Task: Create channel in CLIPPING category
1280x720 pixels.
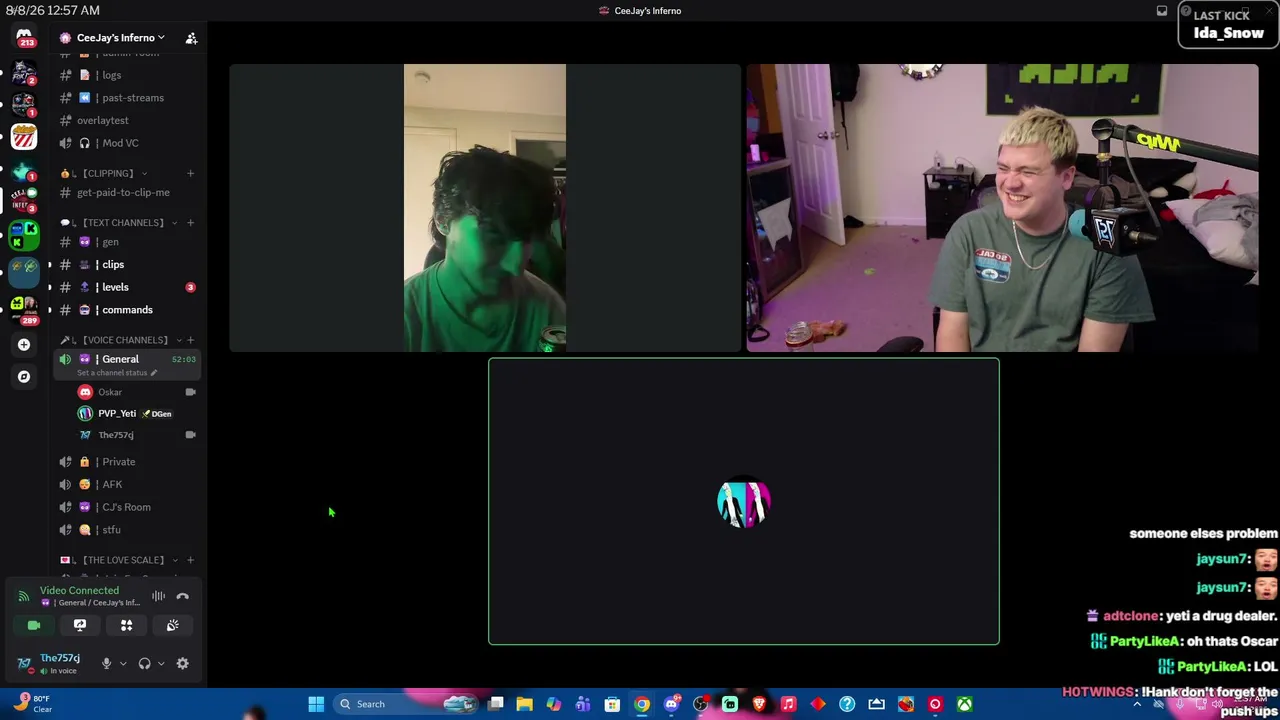Action: pos(191,173)
